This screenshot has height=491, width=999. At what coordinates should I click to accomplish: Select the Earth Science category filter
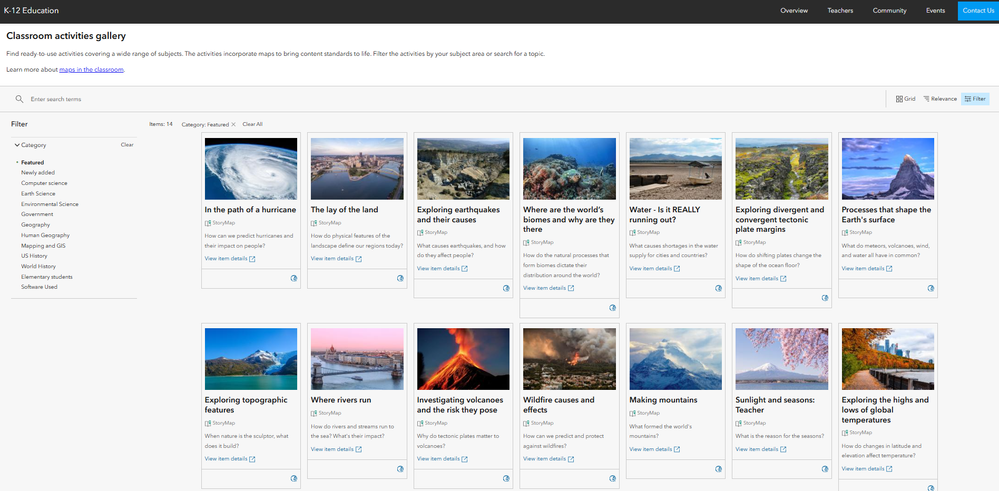[x=39, y=193]
